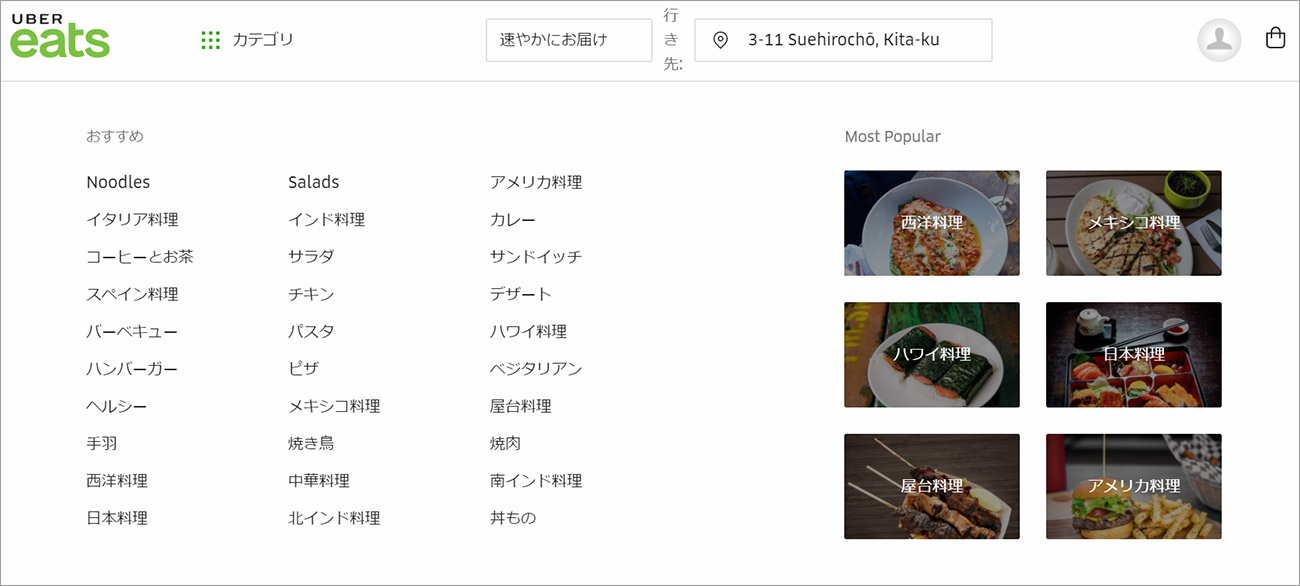Select 焼肉 category

pos(505,443)
